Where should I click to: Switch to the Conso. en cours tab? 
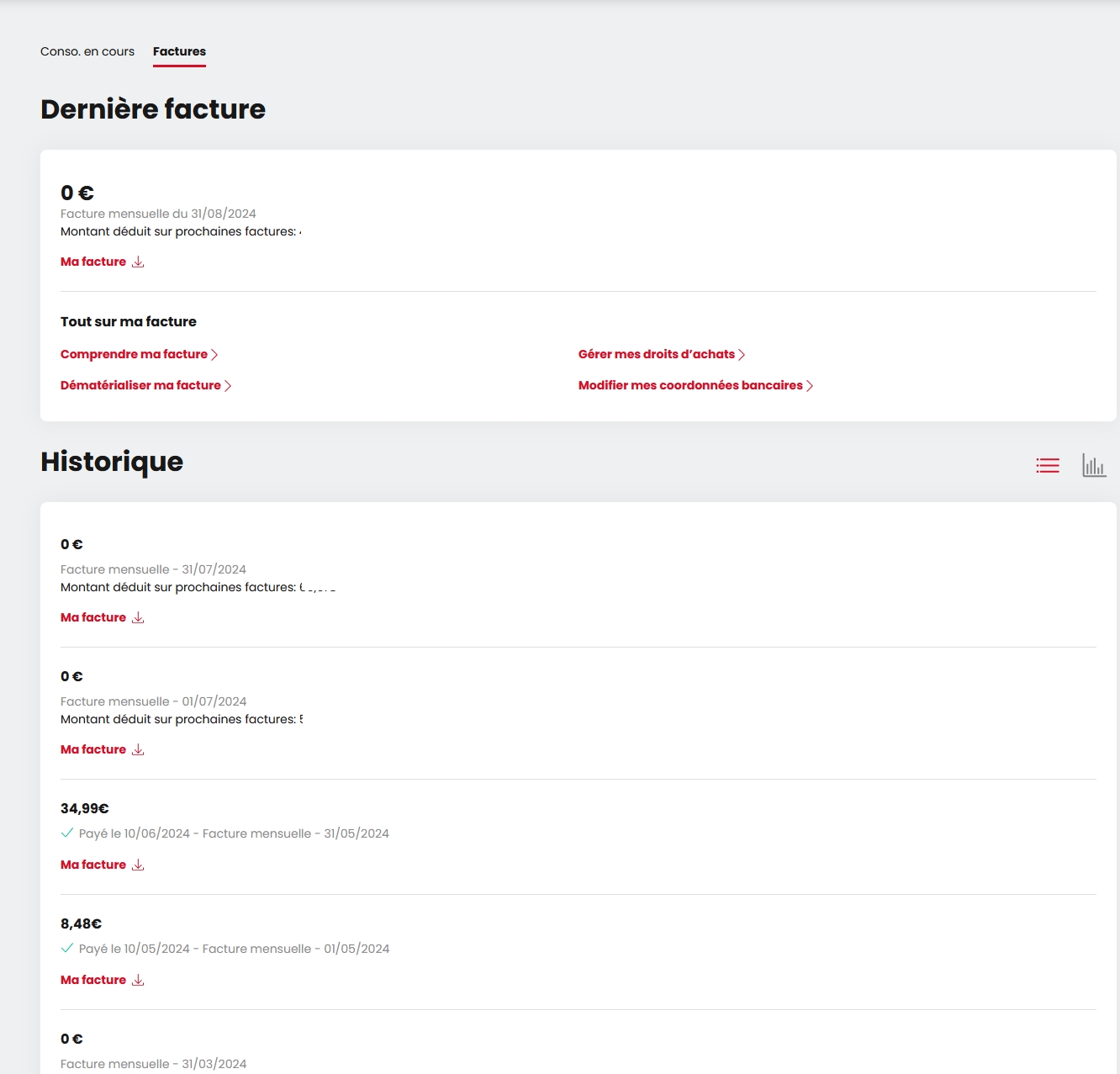87,51
